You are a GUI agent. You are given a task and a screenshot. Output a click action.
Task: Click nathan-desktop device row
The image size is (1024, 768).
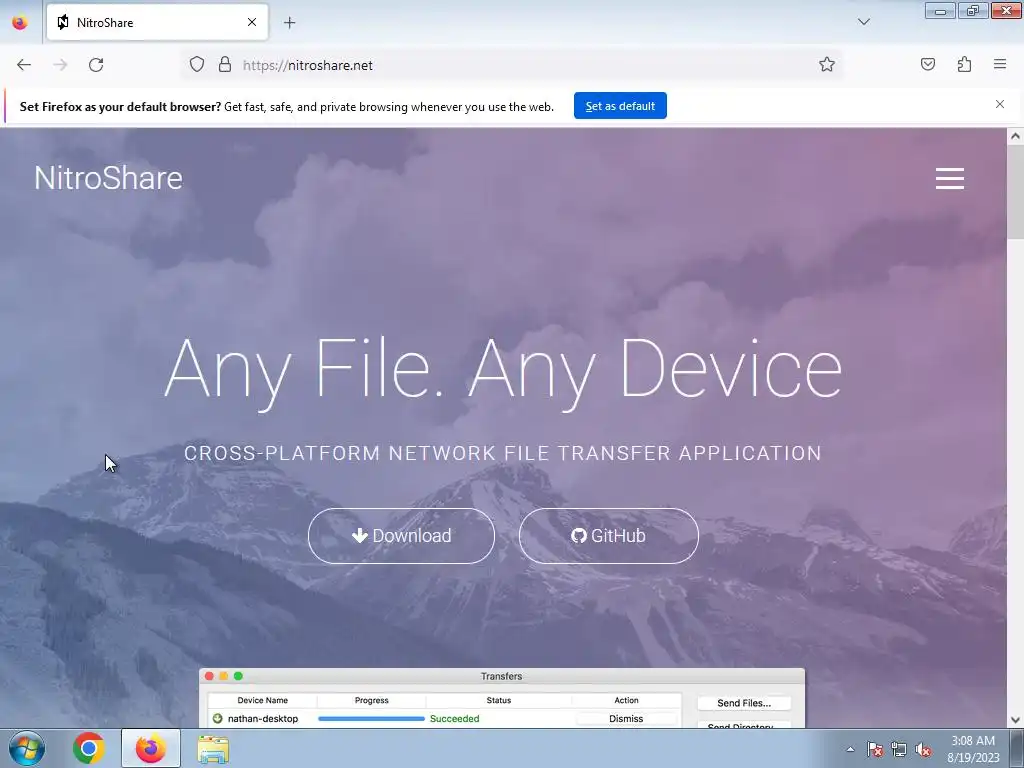click(x=445, y=718)
